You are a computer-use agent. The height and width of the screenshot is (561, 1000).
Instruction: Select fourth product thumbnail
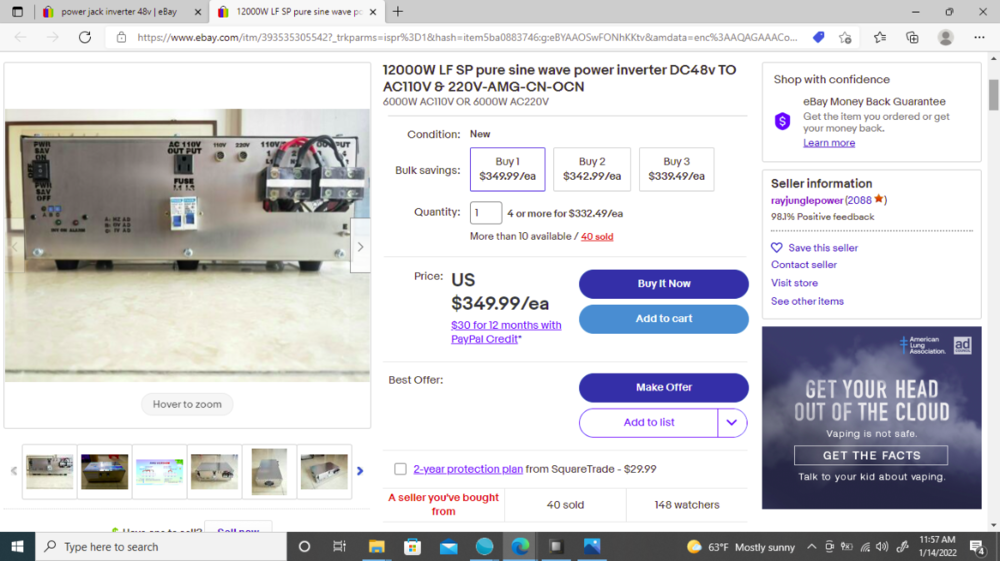coord(214,472)
